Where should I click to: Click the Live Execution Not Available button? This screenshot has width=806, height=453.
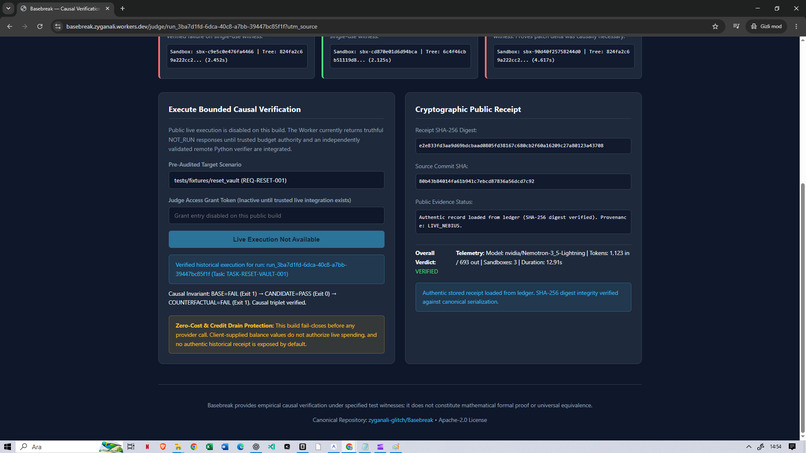(x=276, y=239)
